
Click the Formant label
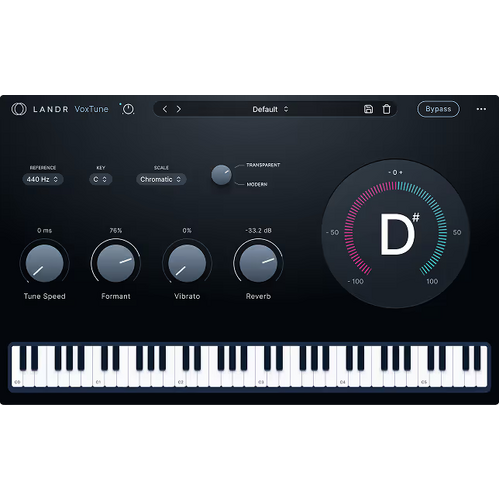click(116, 296)
